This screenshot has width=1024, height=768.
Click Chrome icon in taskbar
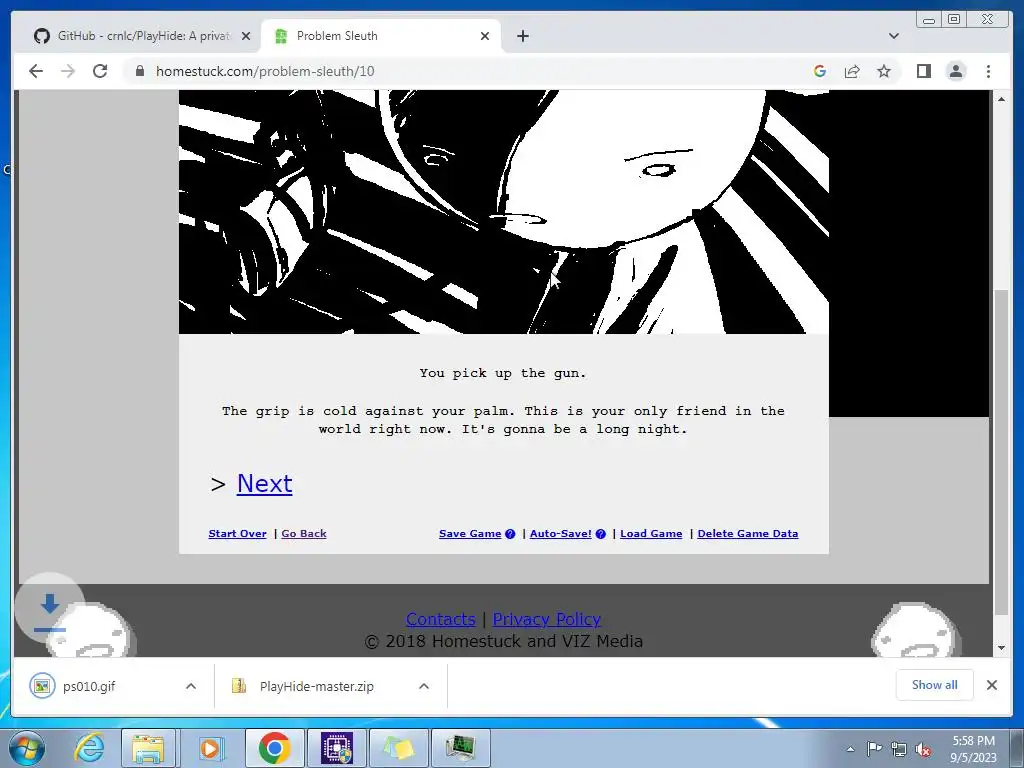(274, 748)
